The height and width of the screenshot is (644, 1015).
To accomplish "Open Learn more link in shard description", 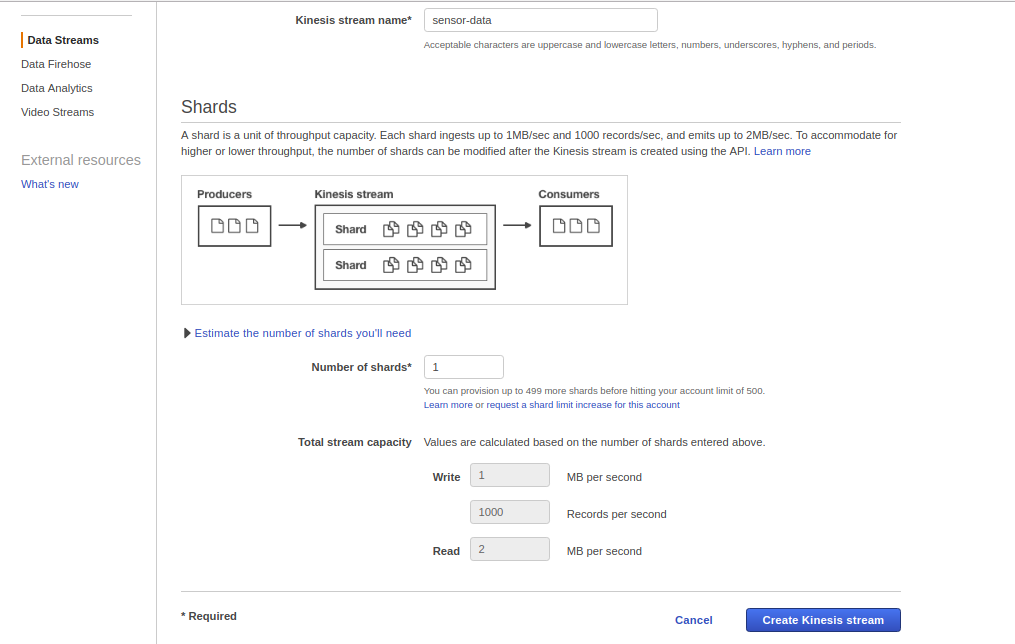I will pos(782,151).
